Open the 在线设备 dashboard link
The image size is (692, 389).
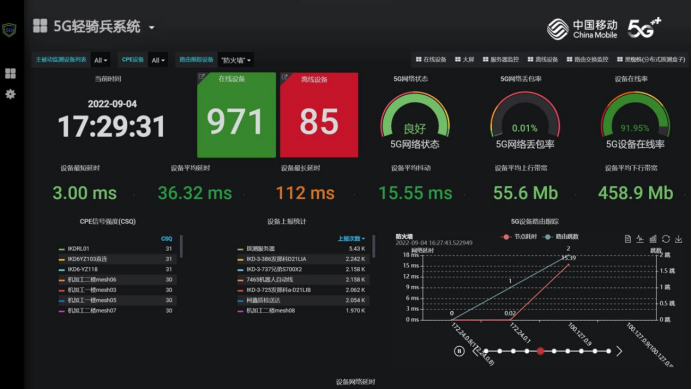(x=431, y=59)
